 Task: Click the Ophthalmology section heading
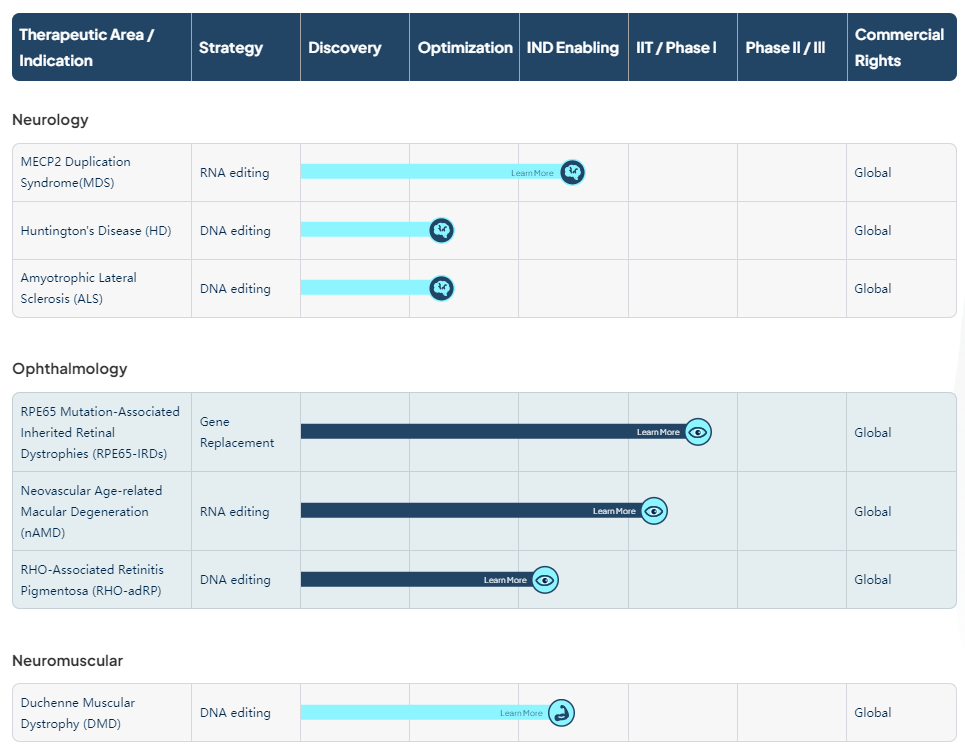pyautogui.click(x=70, y=369)
